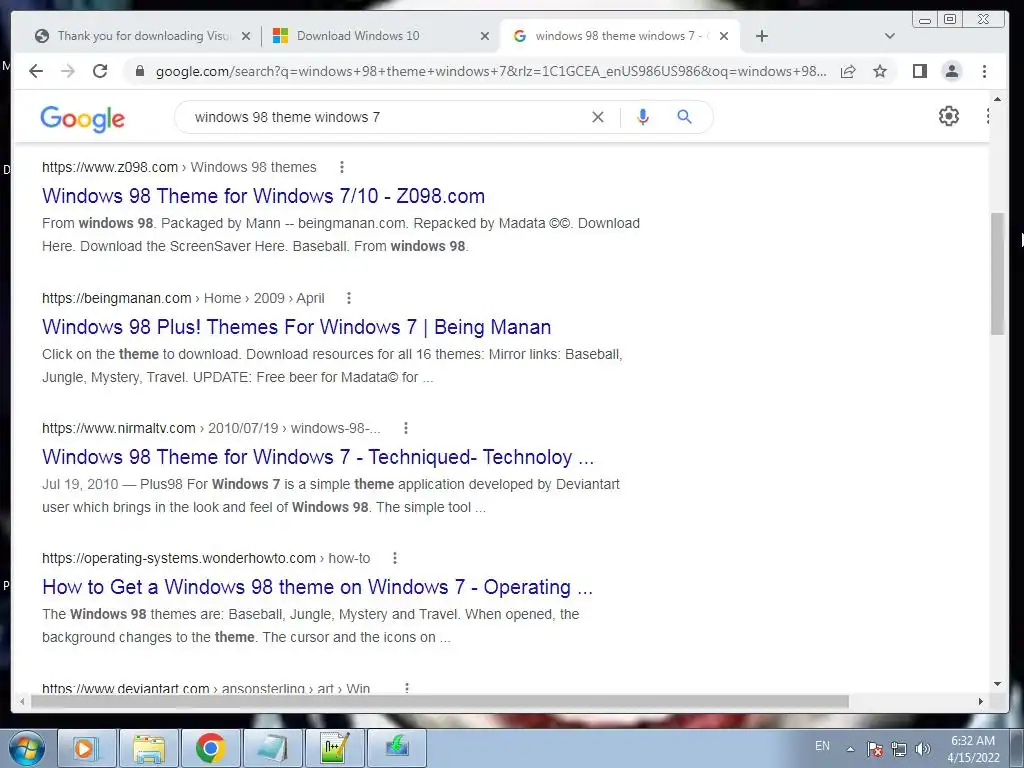The image size is (1024, 768).
Task: Click the Google apps dots beside the gear
Action: [x=987, y=116]
